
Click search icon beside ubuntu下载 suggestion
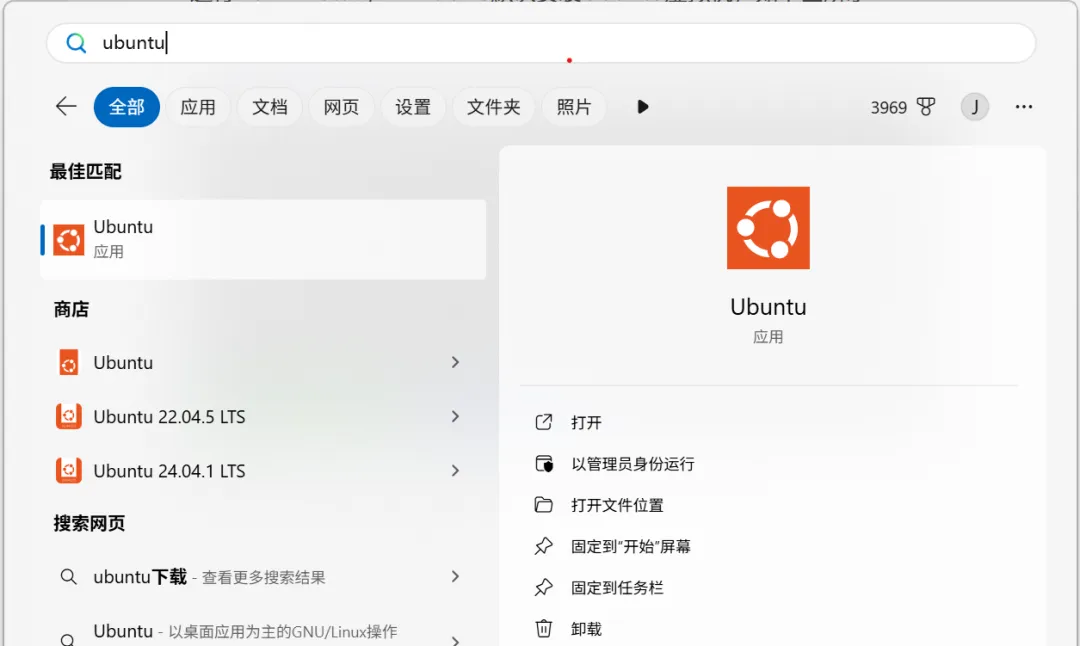(x=68, y=576)
